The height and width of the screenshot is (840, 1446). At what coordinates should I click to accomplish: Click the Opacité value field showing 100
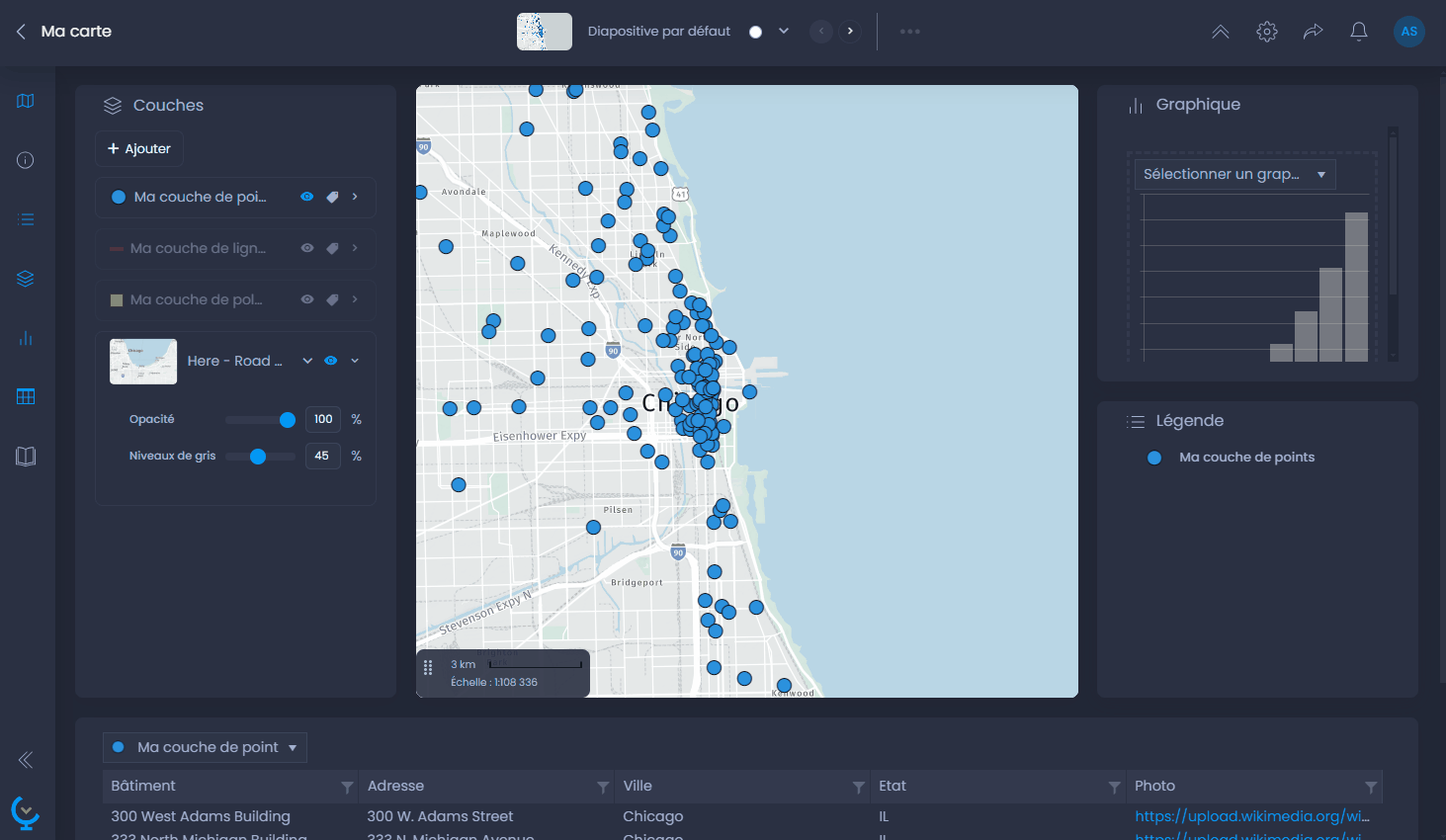coord(323,419)
